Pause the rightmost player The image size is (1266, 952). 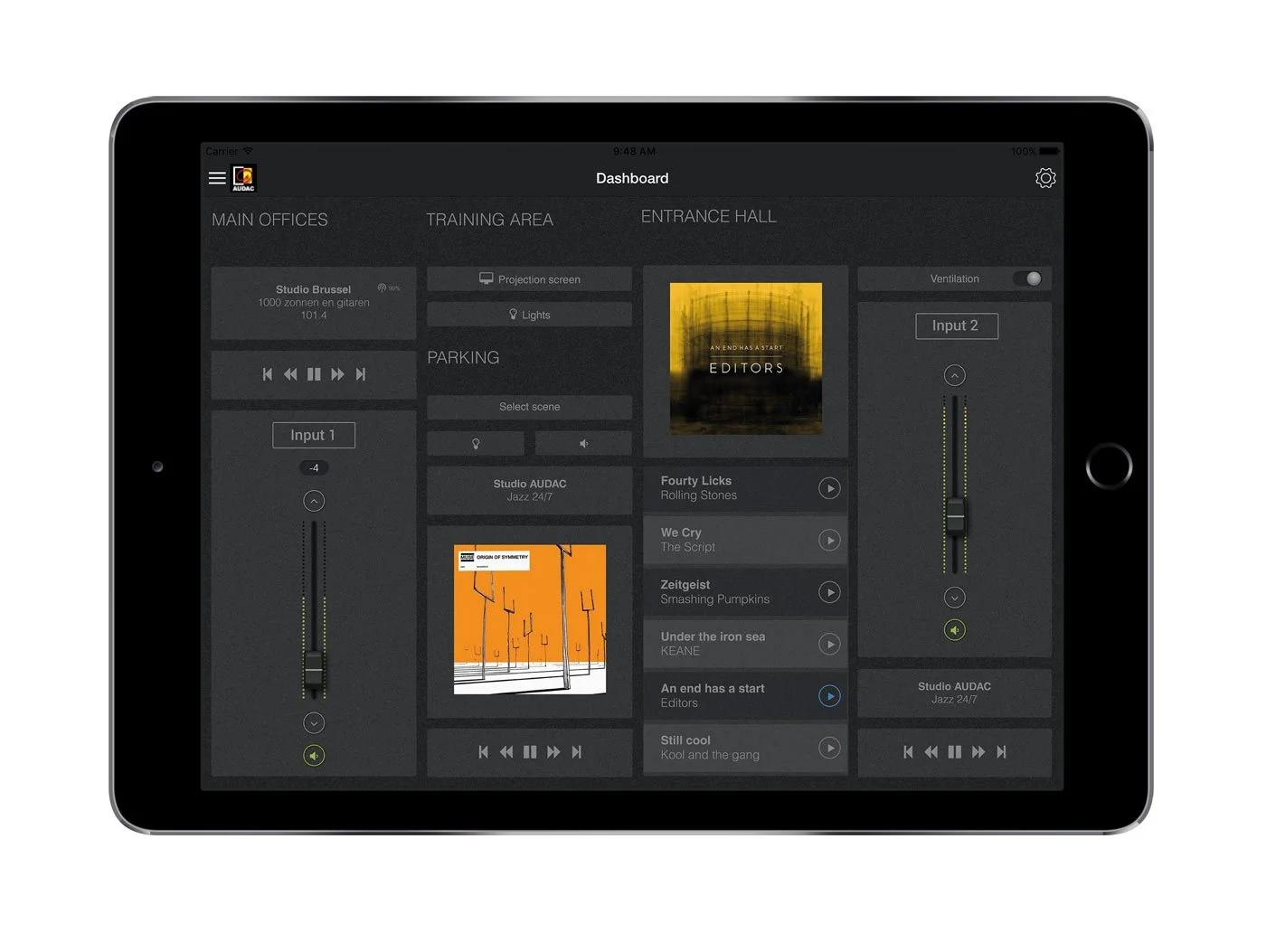955,752
